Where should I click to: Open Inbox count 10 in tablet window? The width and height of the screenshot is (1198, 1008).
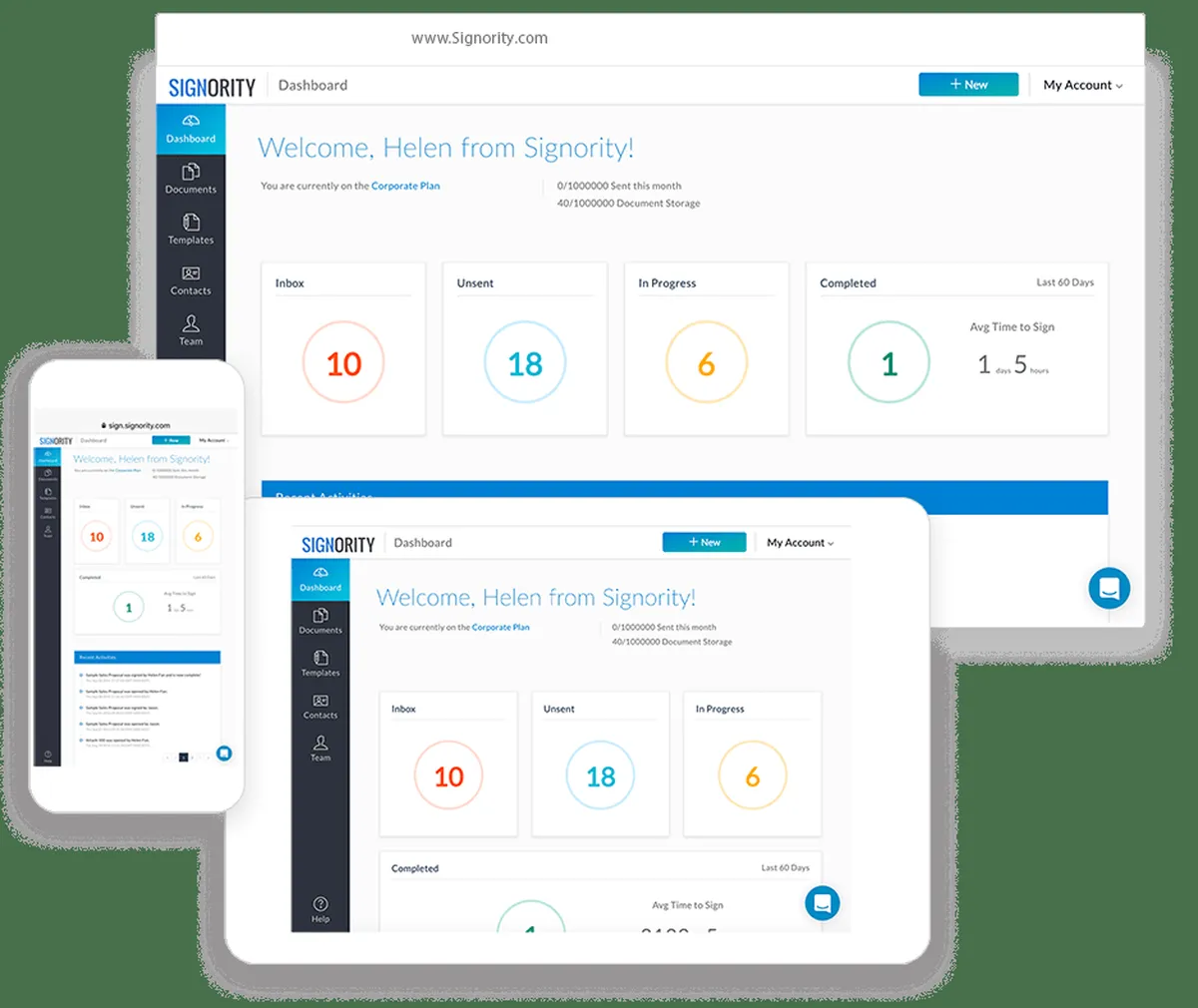(x=448, y=775)
